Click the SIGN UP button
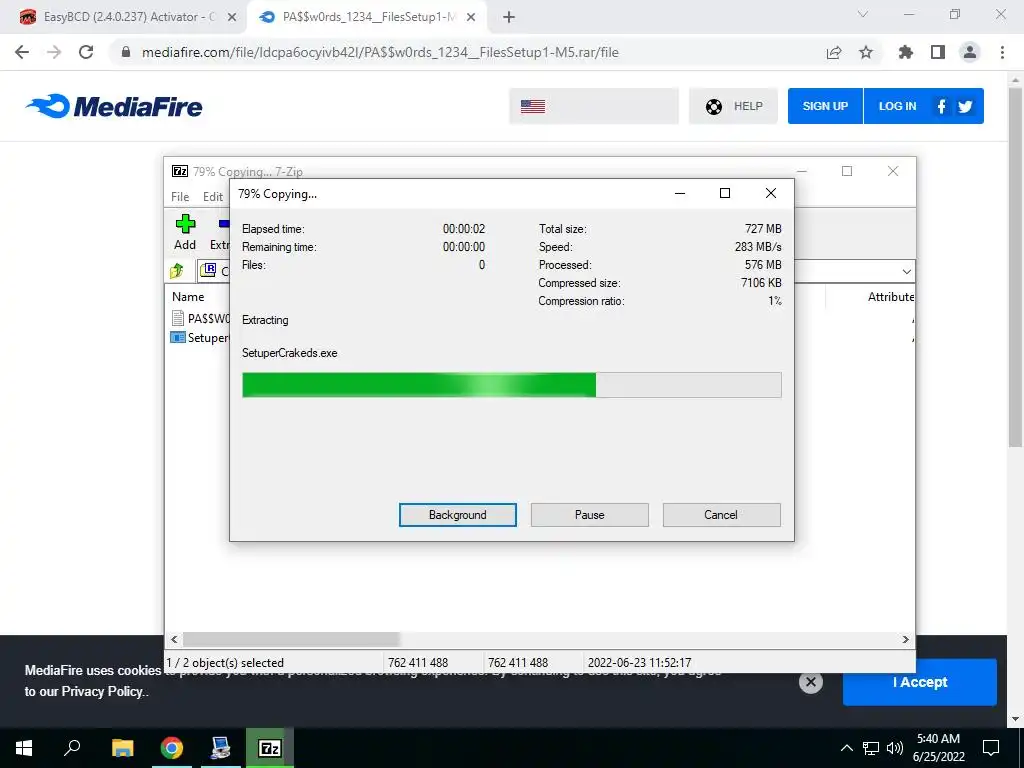This screenshot has width=1024, height=768. click(x=825, y=106)
